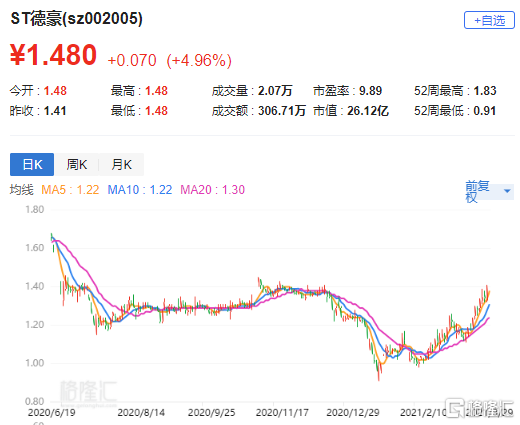Click the price change +0.070
This screenshot has width=520, height=425.
(x=132, y=60)
